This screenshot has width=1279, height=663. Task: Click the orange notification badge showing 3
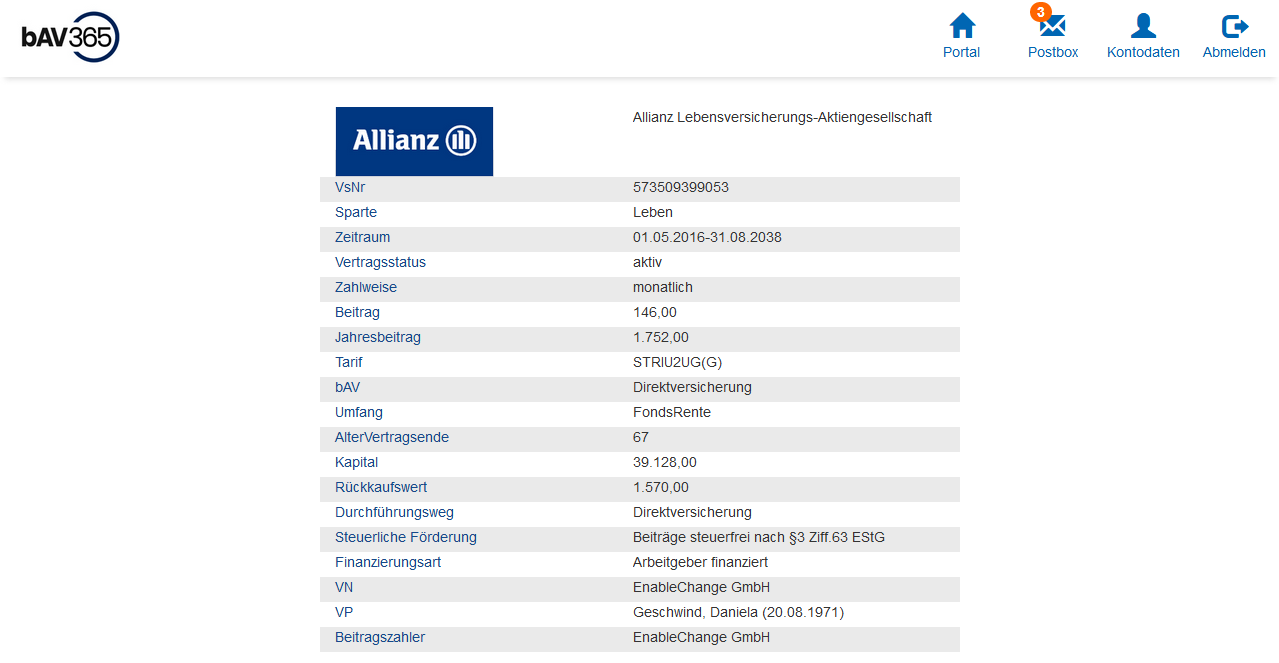pos(1041,12)
